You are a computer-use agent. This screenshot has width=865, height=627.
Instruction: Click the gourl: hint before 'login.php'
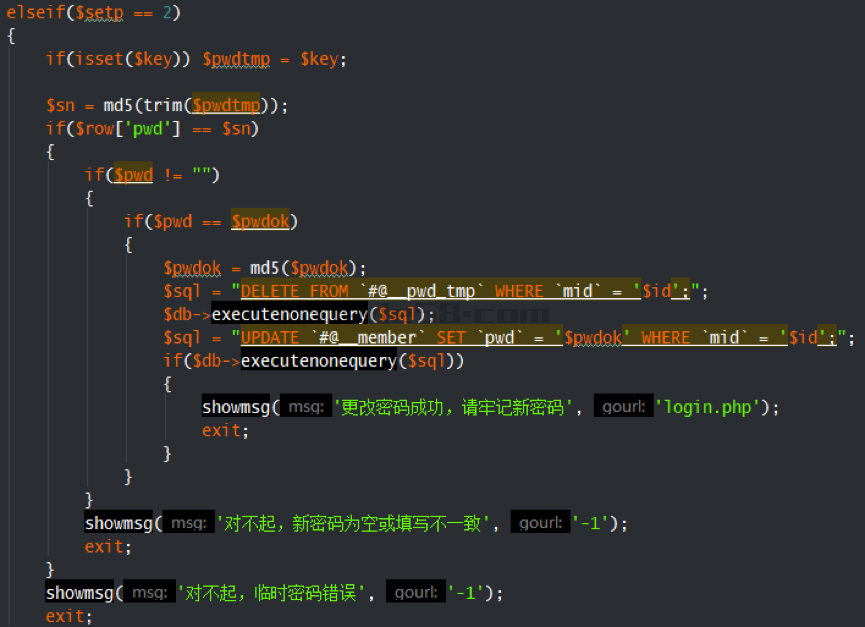tap(622, 407)
